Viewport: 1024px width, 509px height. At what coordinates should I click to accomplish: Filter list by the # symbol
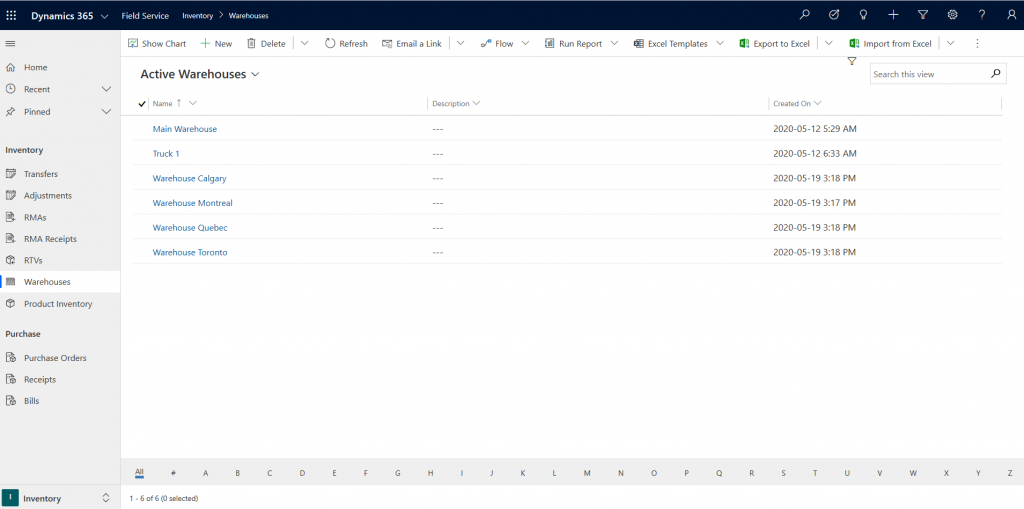click(x=173, y=473)
